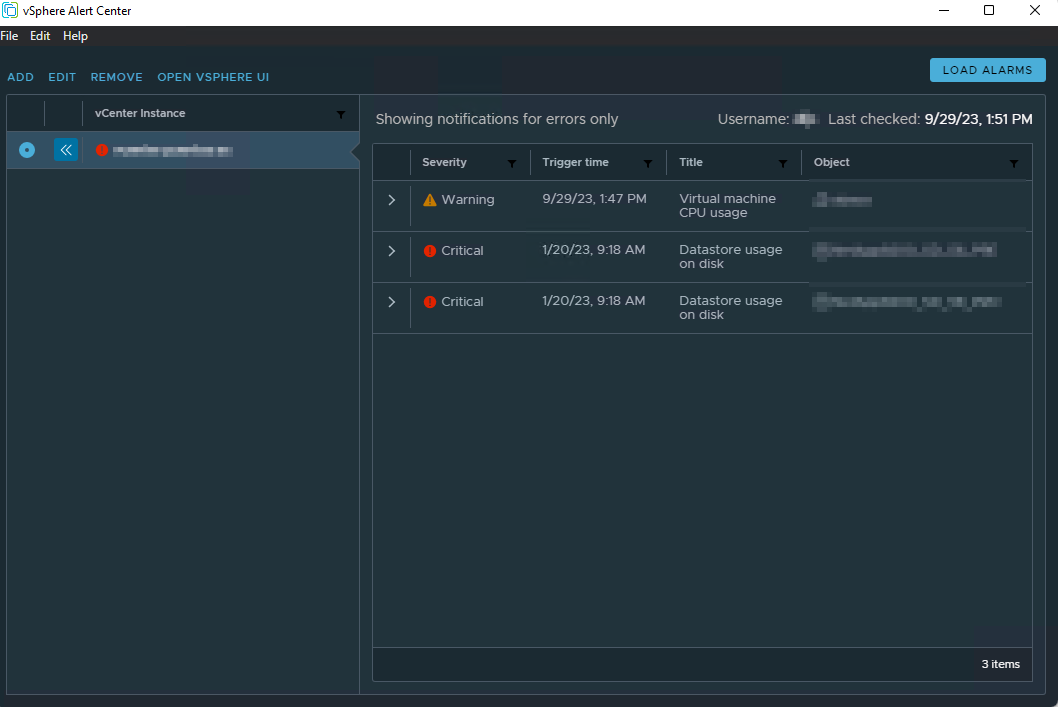Expand the Virtual machine CPU usage row
Screen dimensions: 1058x707
coord(391,200)
